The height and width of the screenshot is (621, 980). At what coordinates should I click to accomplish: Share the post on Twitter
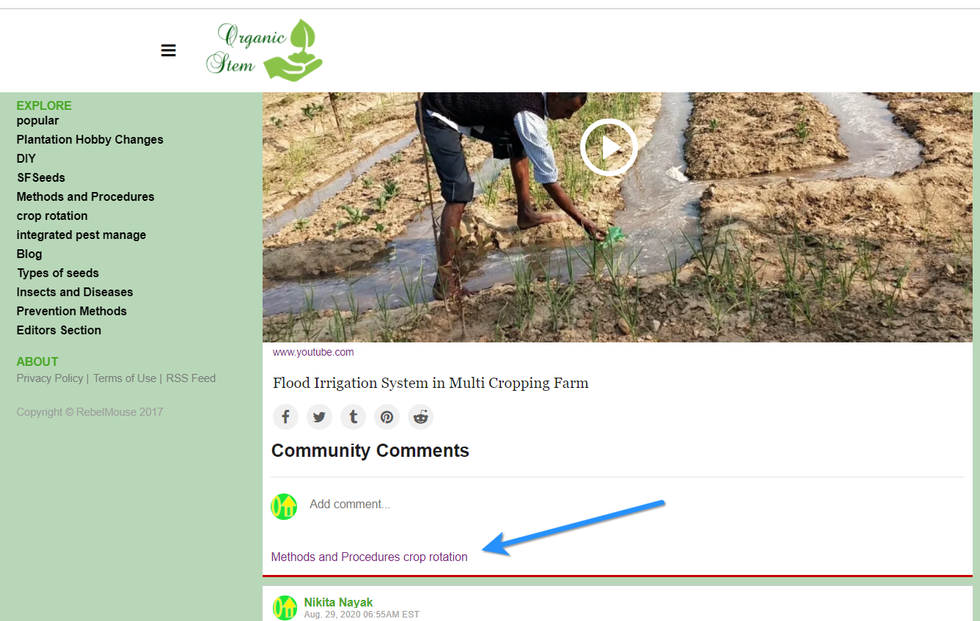point(319,417)
